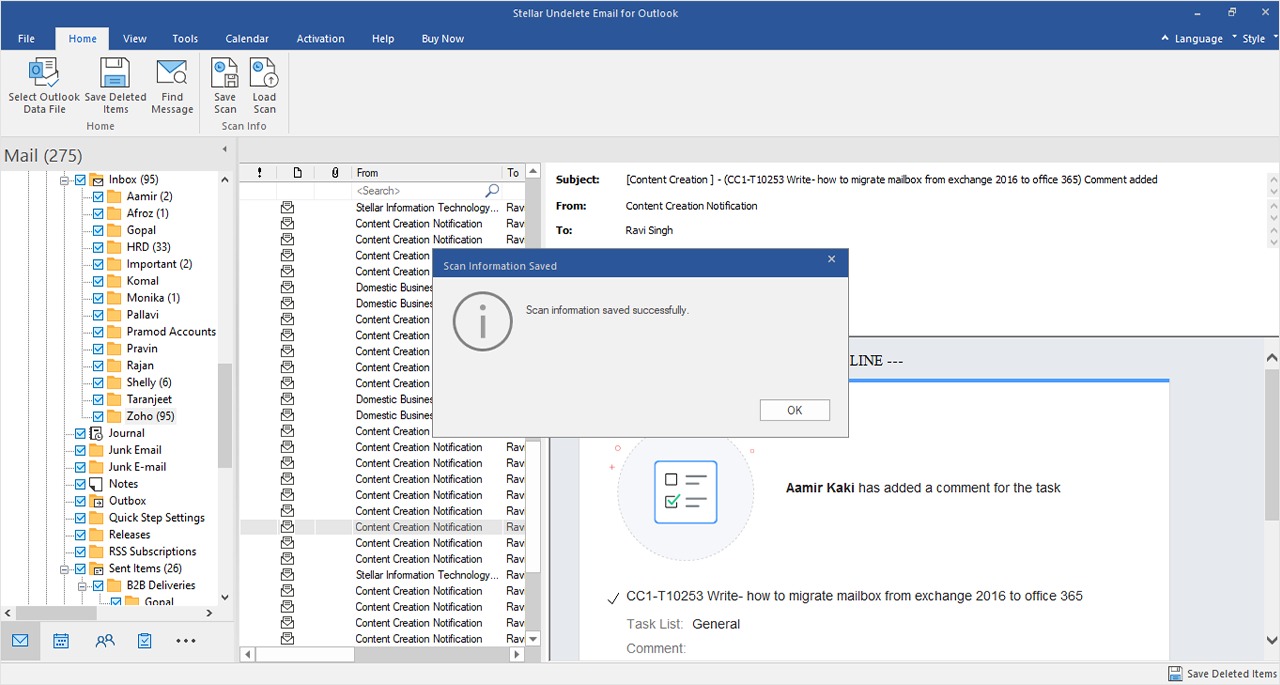Switch to the View tab
This screenshot has height=685, width=1280.
[135, 39]
